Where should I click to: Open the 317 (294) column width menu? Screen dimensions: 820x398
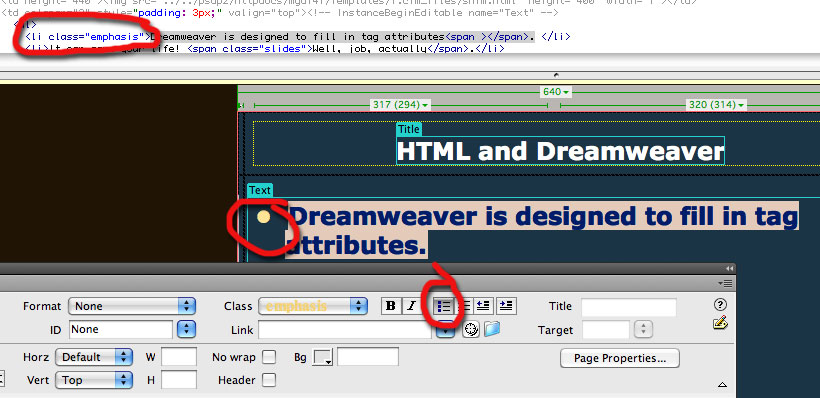400,105
